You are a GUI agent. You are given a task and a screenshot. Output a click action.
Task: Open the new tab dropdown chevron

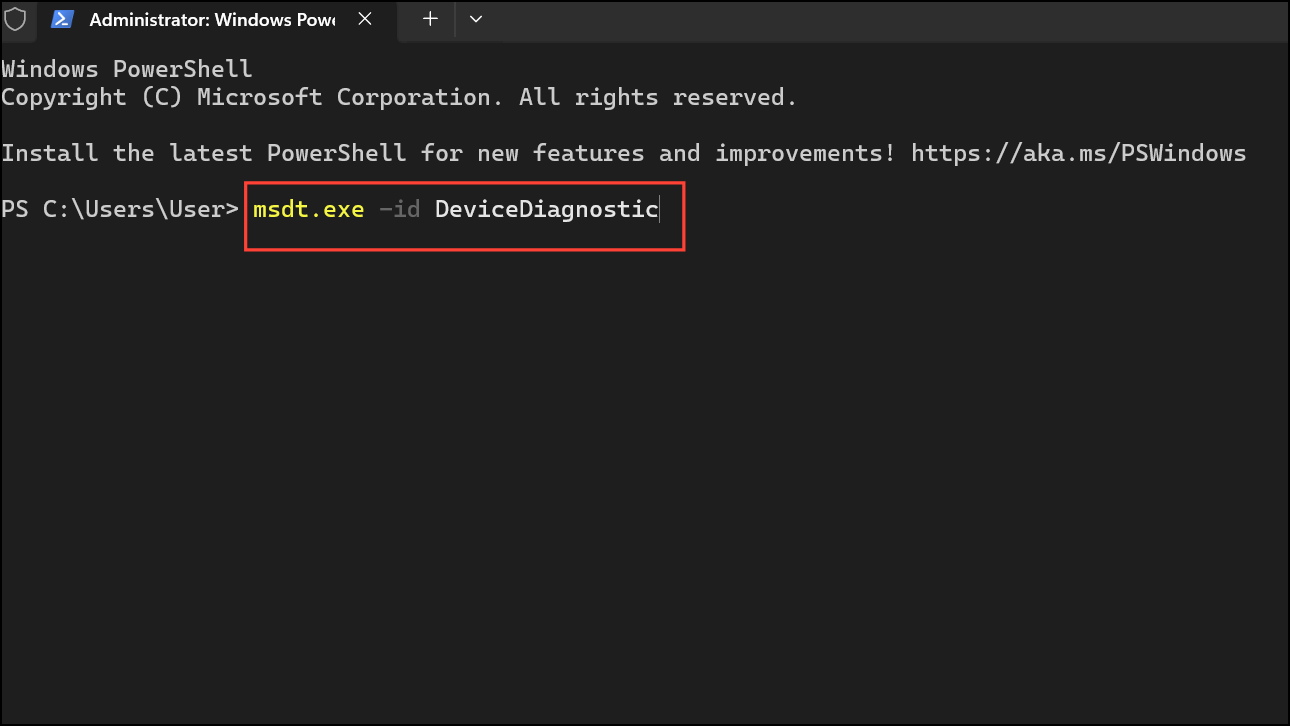tap(475, 19)
